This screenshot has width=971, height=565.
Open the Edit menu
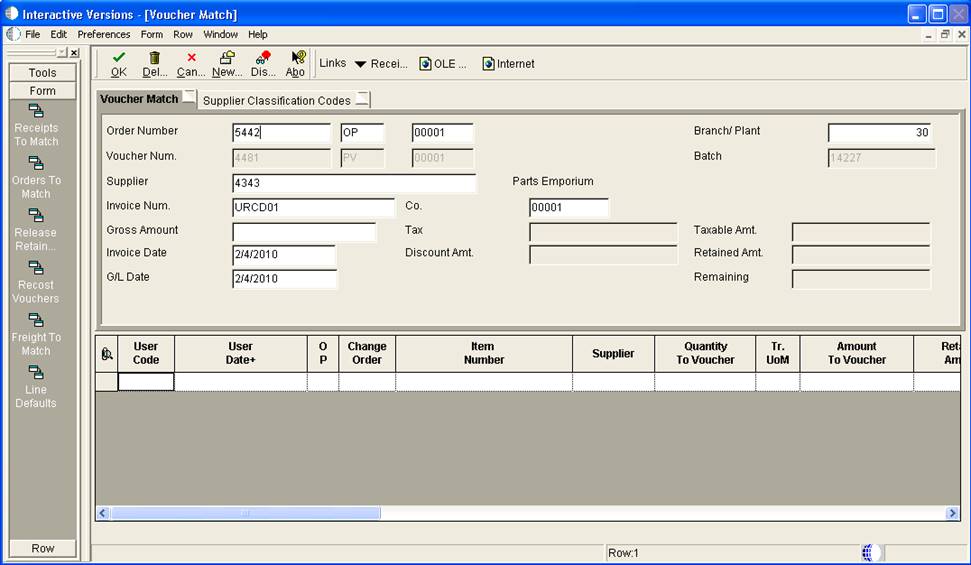59,34
